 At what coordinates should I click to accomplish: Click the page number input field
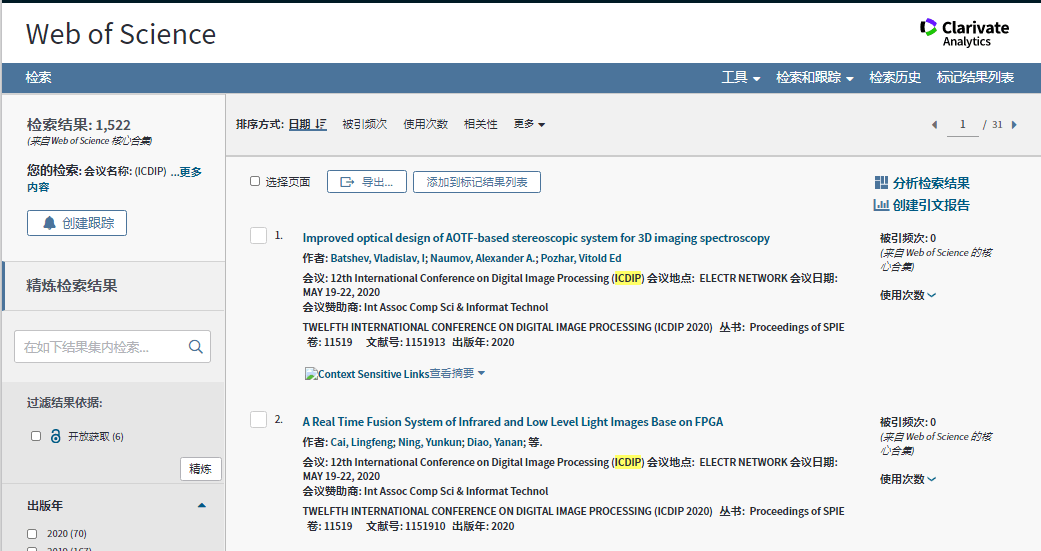point(963,125)
